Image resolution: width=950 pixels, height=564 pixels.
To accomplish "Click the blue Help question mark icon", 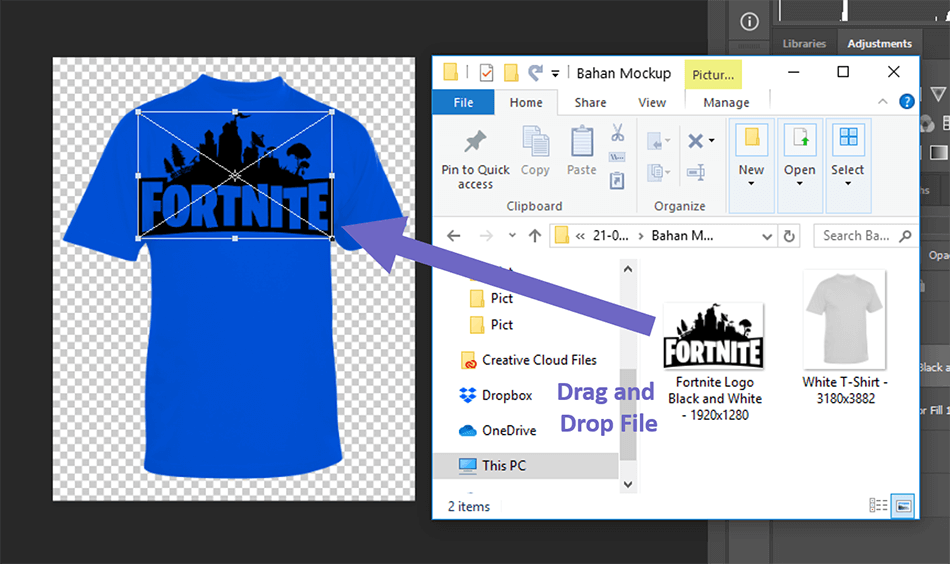I will pyautogui.click(x=906, y=102).
